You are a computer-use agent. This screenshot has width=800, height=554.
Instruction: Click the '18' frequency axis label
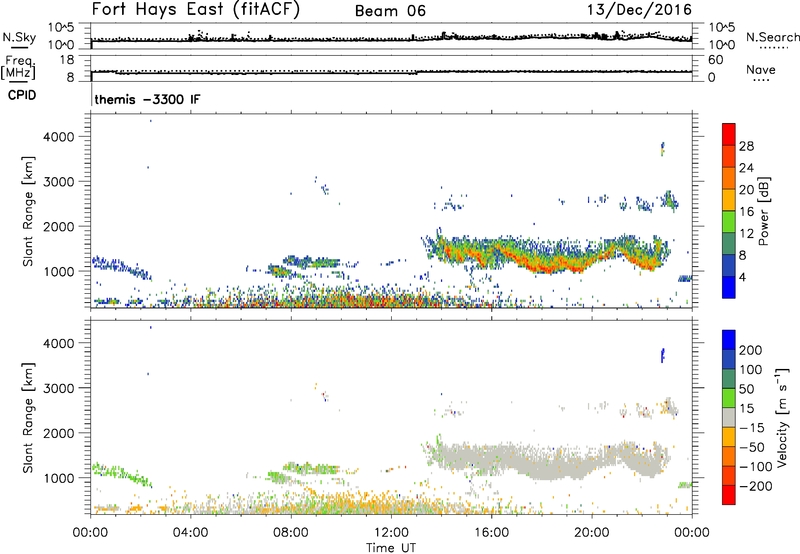point(67,60)
